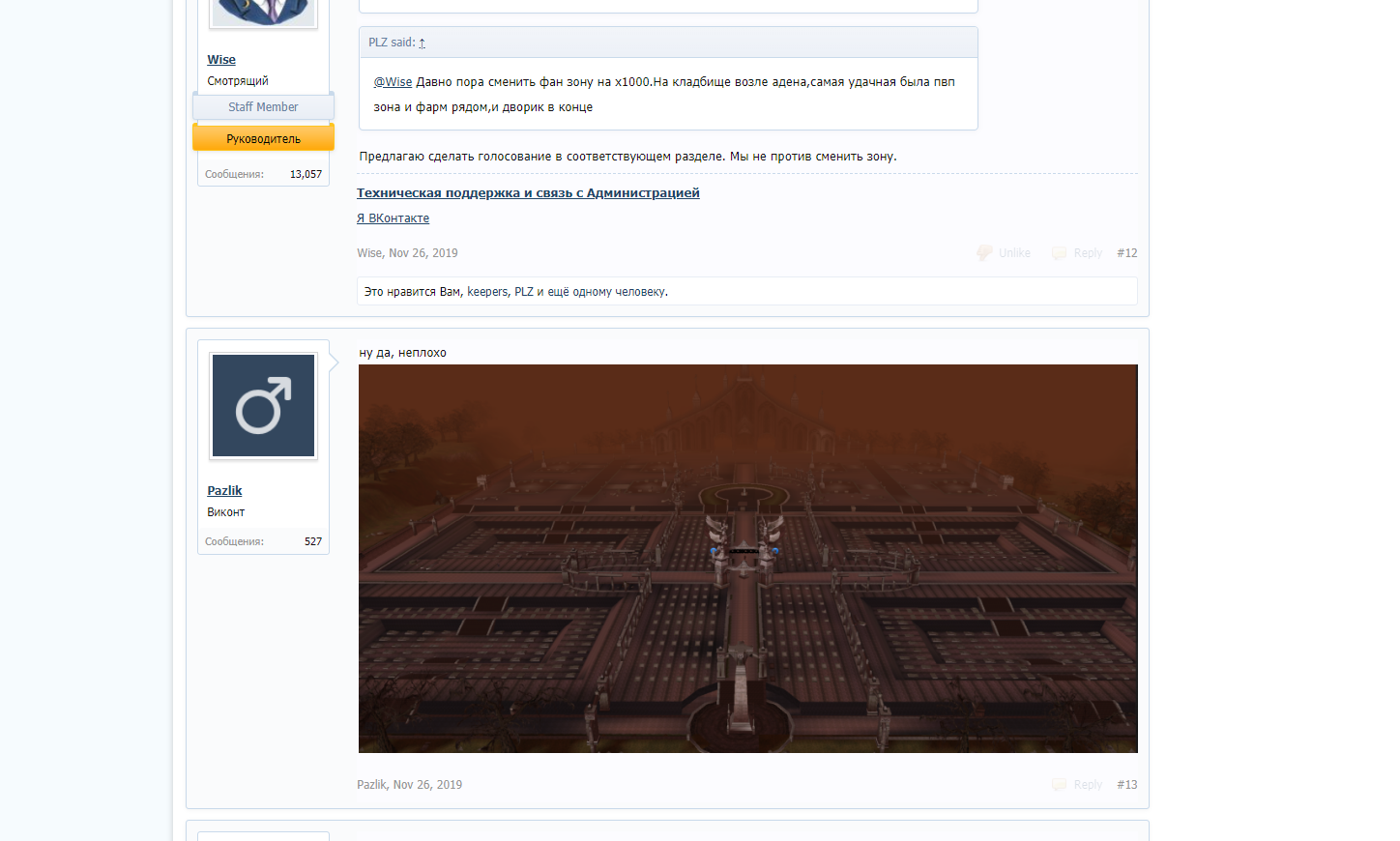Click the Руководитель orange banner

(x=263, y=139)
